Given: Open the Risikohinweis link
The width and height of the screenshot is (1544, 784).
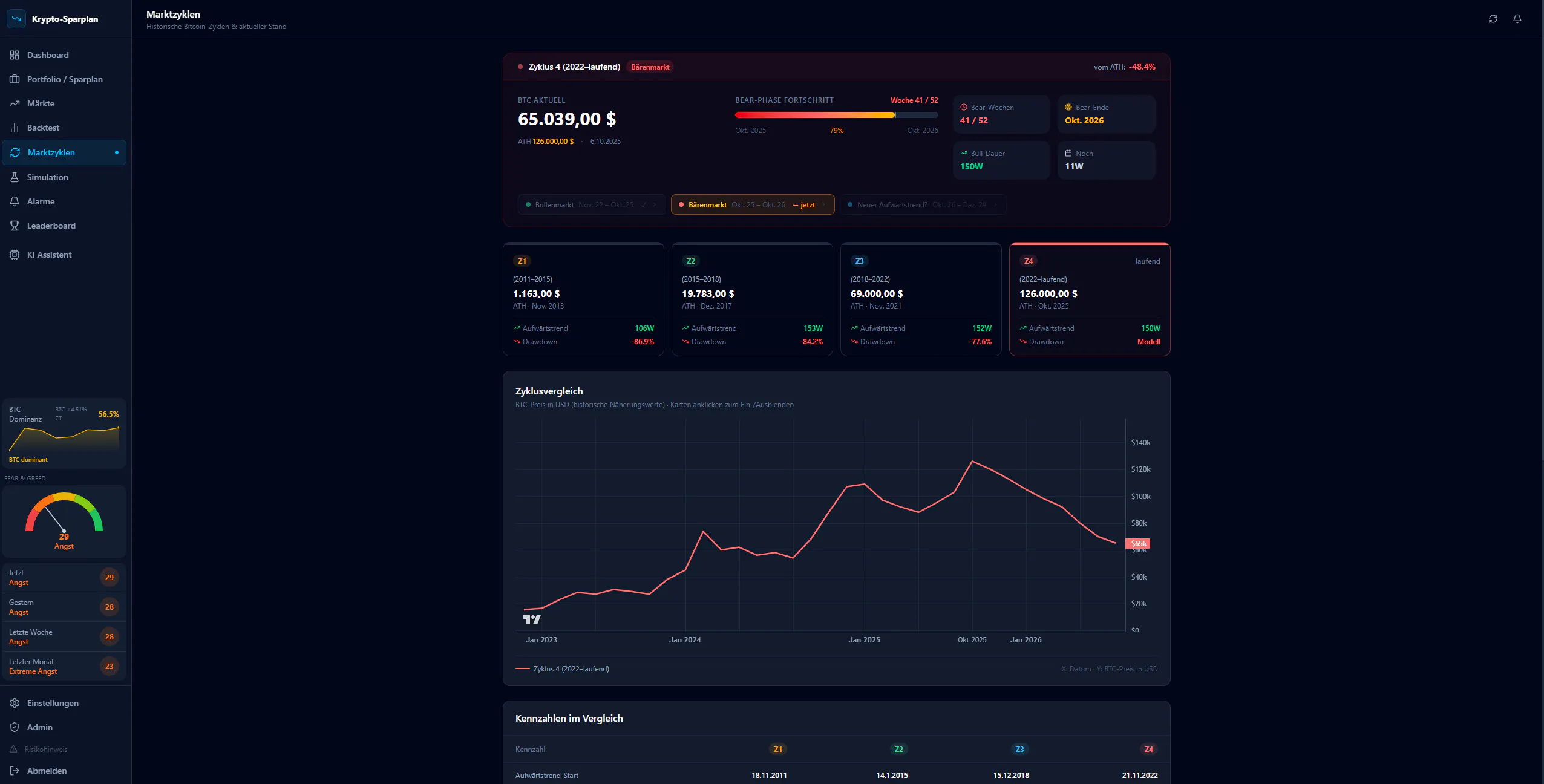Looking at the screenshot, I should pos(46,750).
